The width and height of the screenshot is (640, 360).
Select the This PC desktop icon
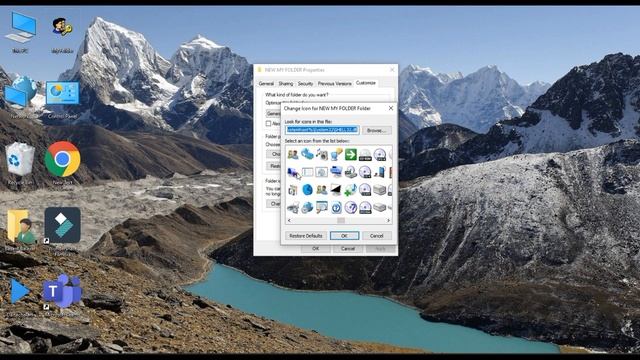[x=20, y=32]
